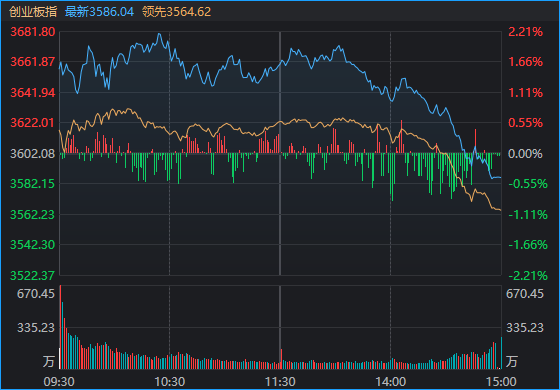Click the 3582.15 price axis label
This screenshot has width=560, height=390.
[33, 184]
